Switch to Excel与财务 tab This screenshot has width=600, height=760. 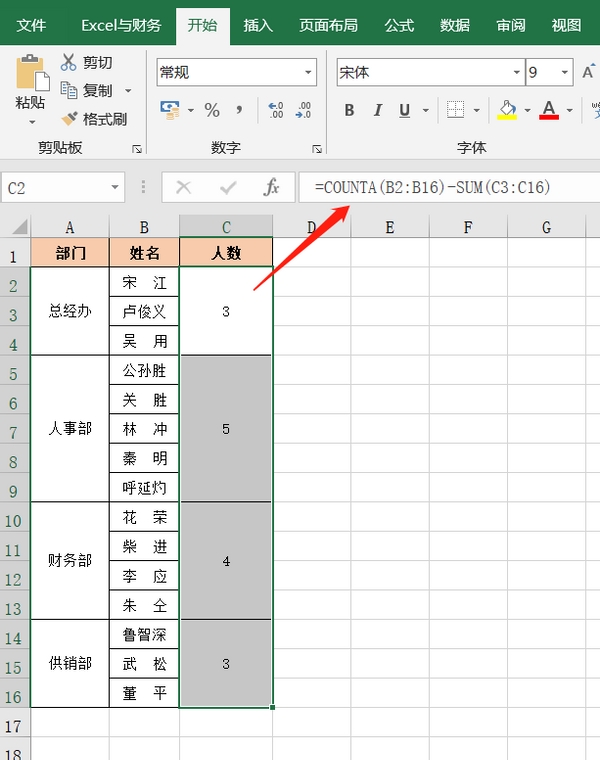pos(121,25)
